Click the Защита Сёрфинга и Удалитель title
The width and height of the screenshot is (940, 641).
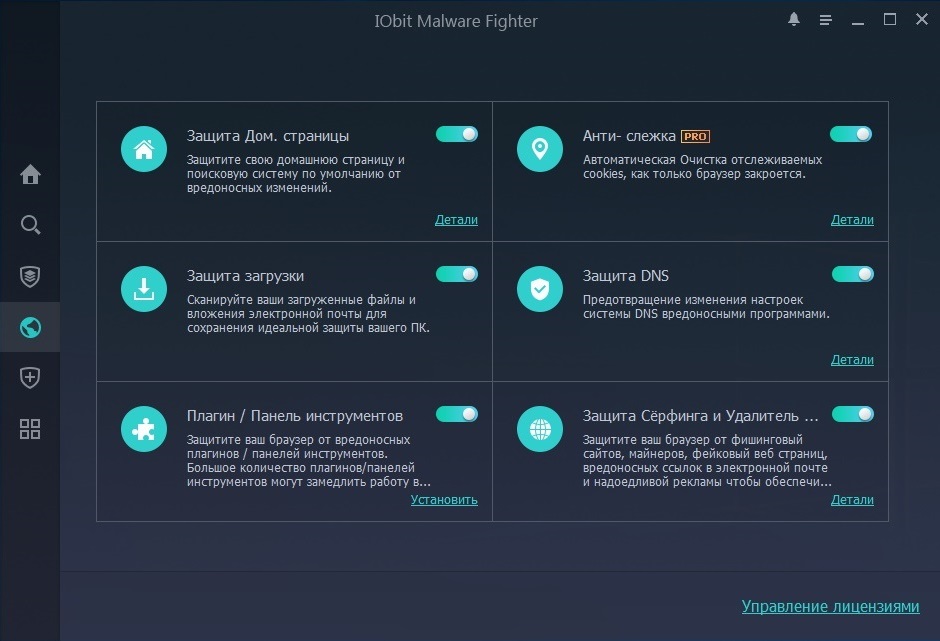[700, 416]
